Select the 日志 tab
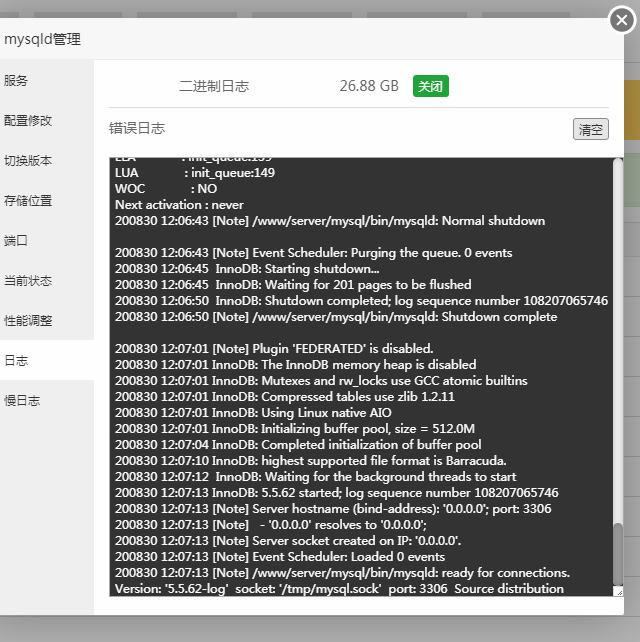The image size is (640, 642). [47, 360]
